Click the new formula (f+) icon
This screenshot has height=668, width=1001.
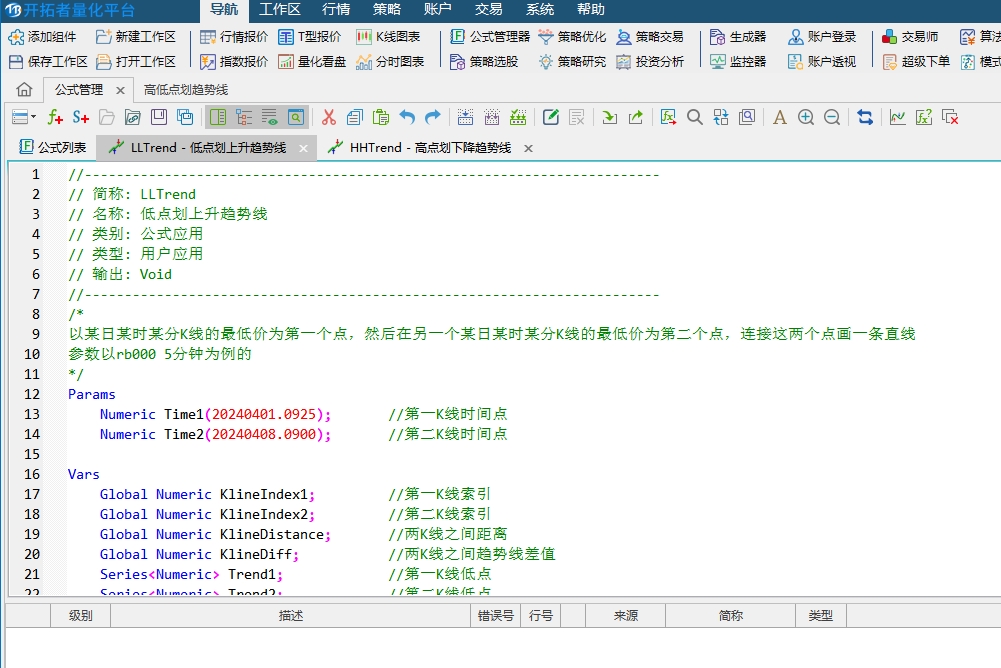[56, 117]
